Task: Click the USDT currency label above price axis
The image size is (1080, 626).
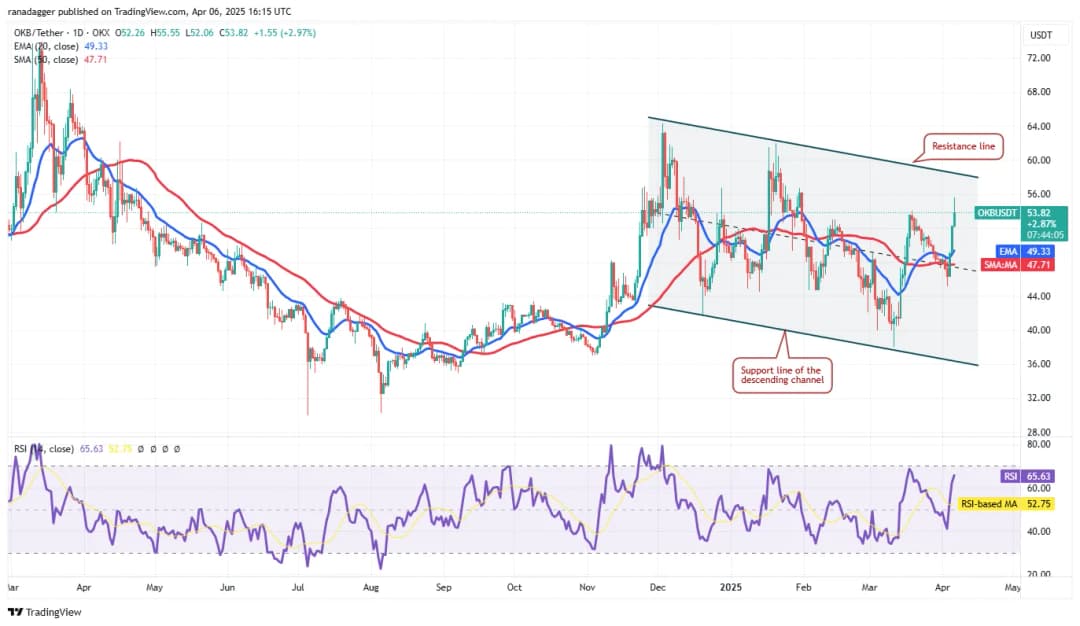Action: pyautogui.click(x=1040, y=35)
